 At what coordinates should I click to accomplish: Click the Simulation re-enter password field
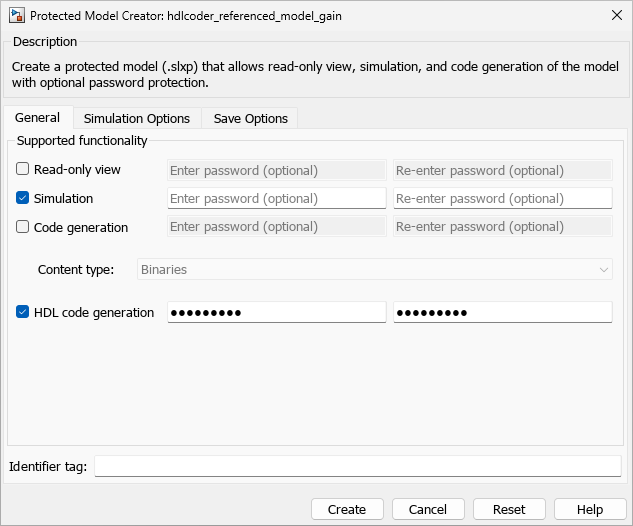(502, 198)
